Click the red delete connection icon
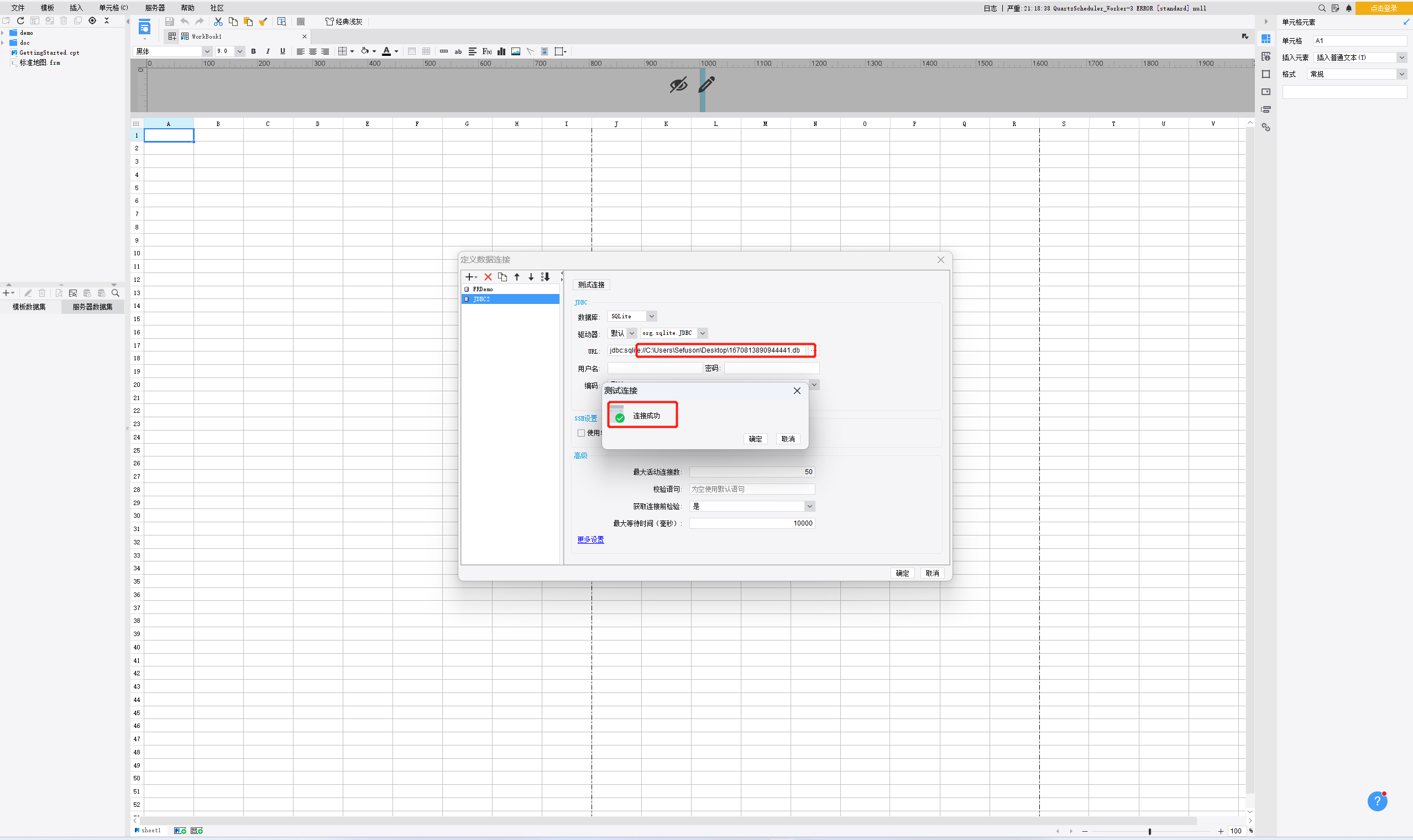Image resolution: width=1413 pixels, height=840 pixels. (x=488, y=277)
